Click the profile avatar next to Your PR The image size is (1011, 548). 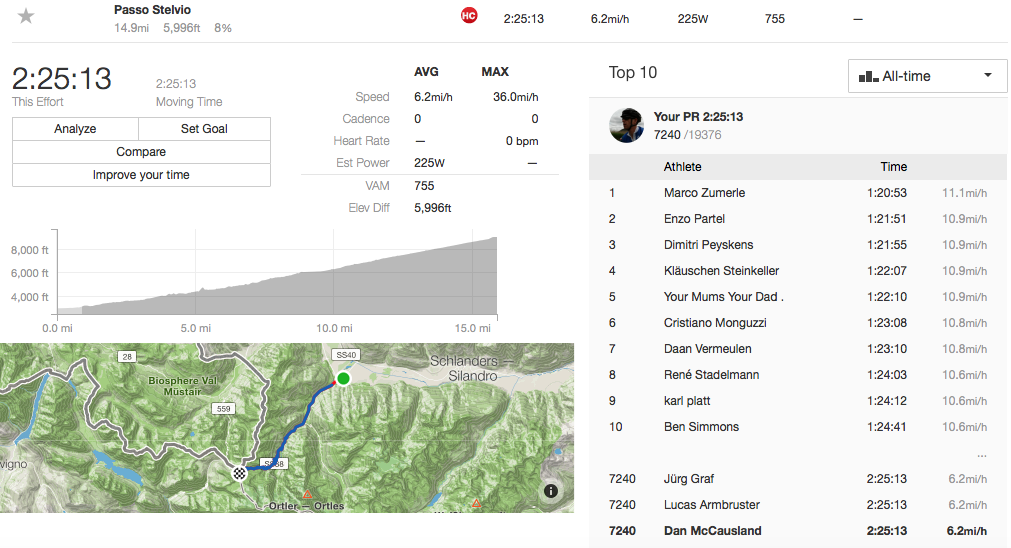coord(627,125)
